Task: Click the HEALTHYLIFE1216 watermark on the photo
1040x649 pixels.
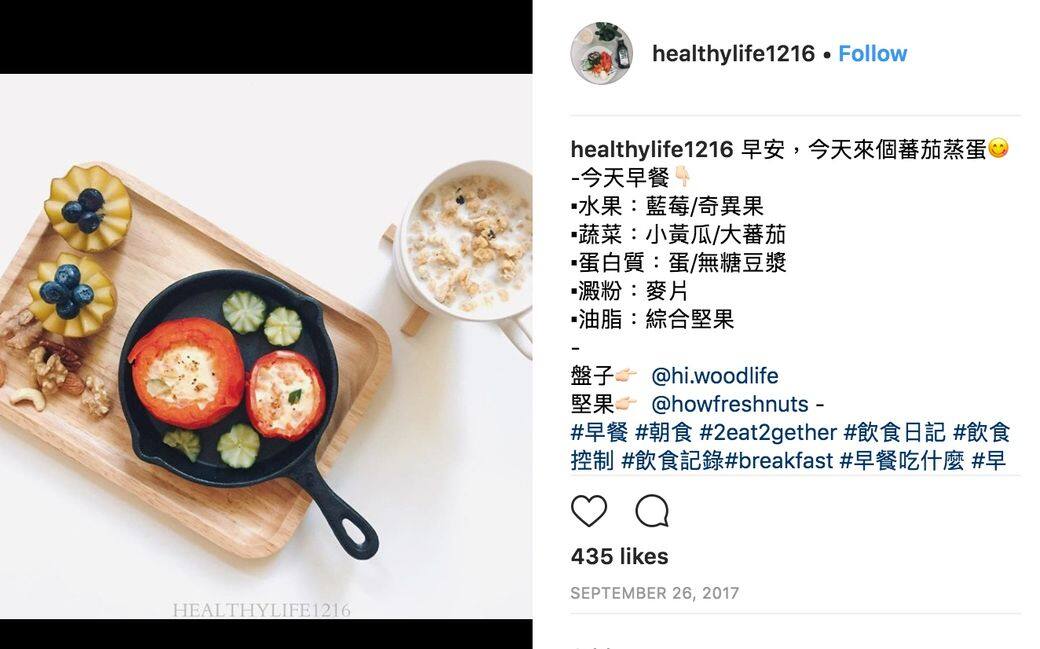Action: (x=261, y=610)
